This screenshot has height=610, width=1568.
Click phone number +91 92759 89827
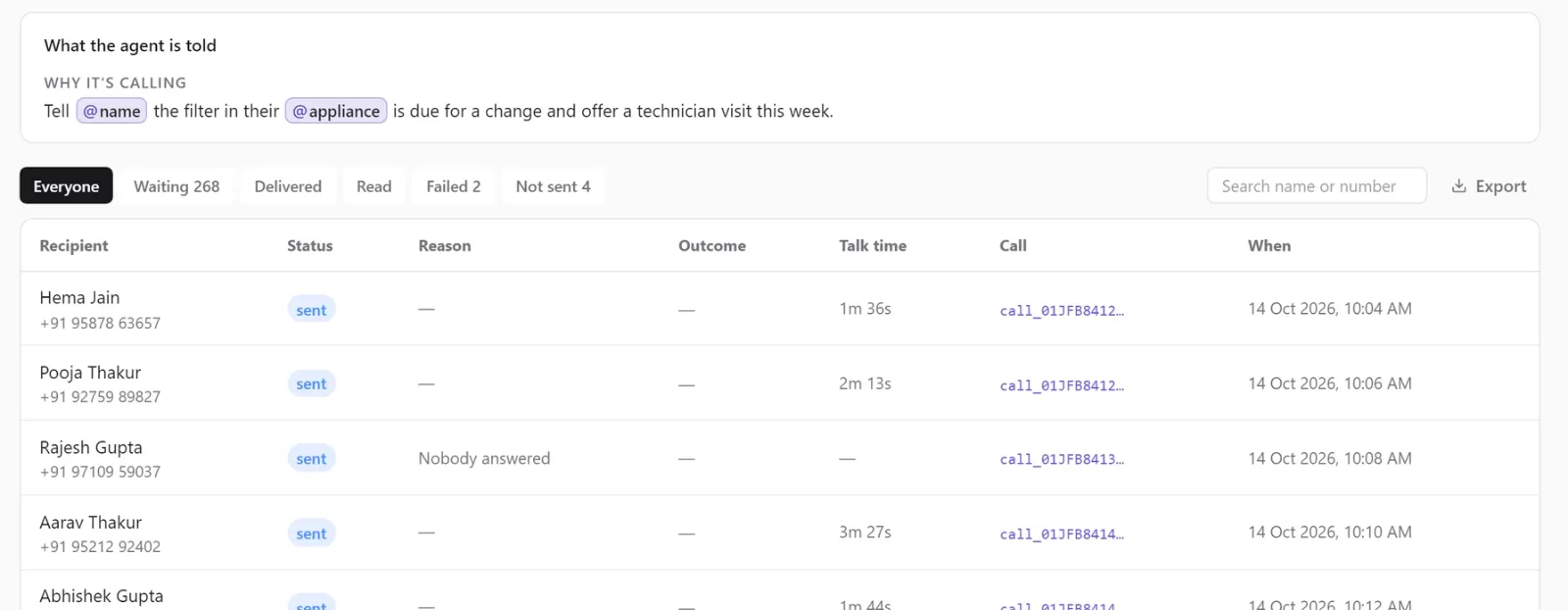100,397
